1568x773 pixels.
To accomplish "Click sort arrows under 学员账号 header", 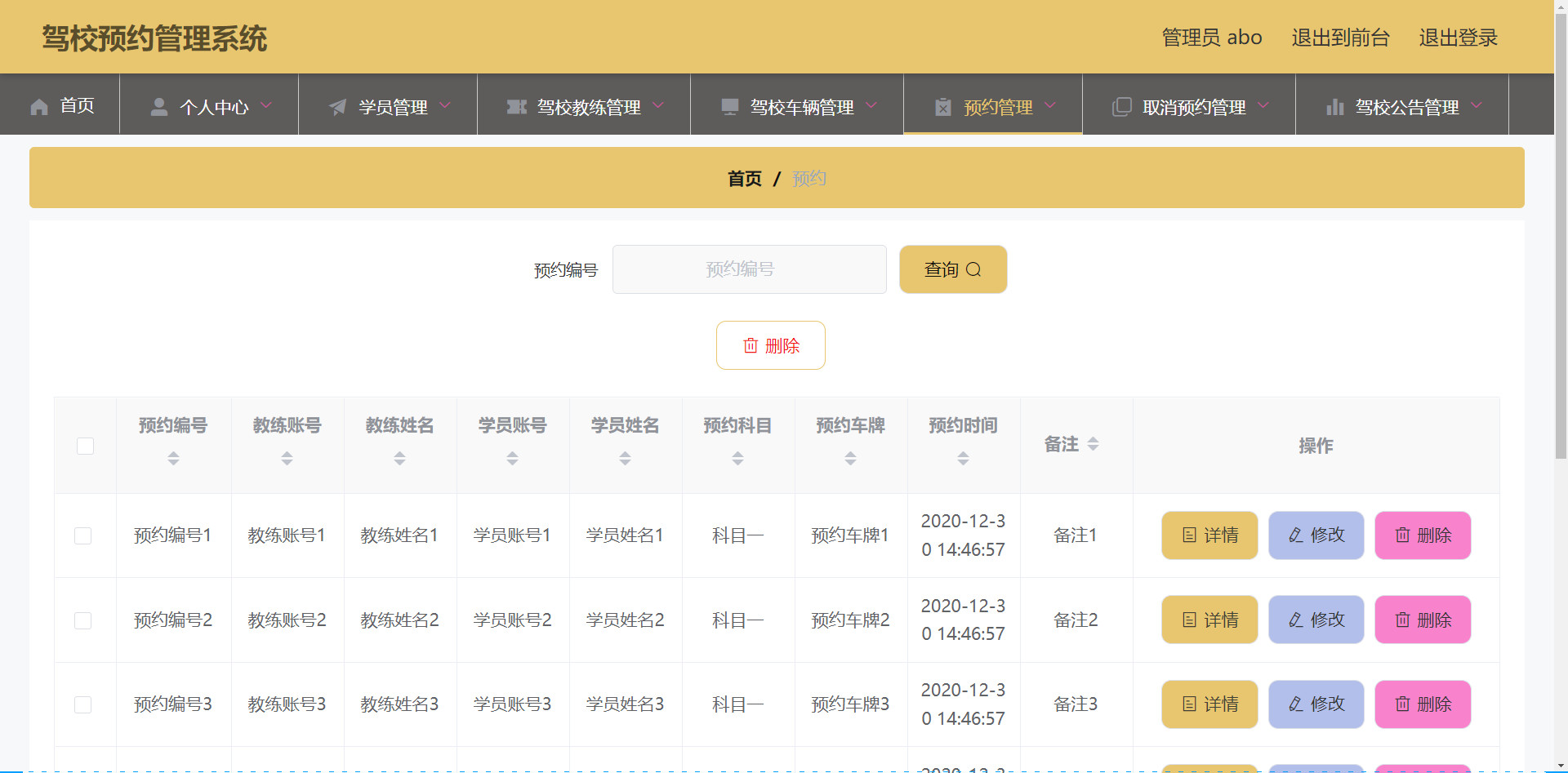I will (512, 459).
